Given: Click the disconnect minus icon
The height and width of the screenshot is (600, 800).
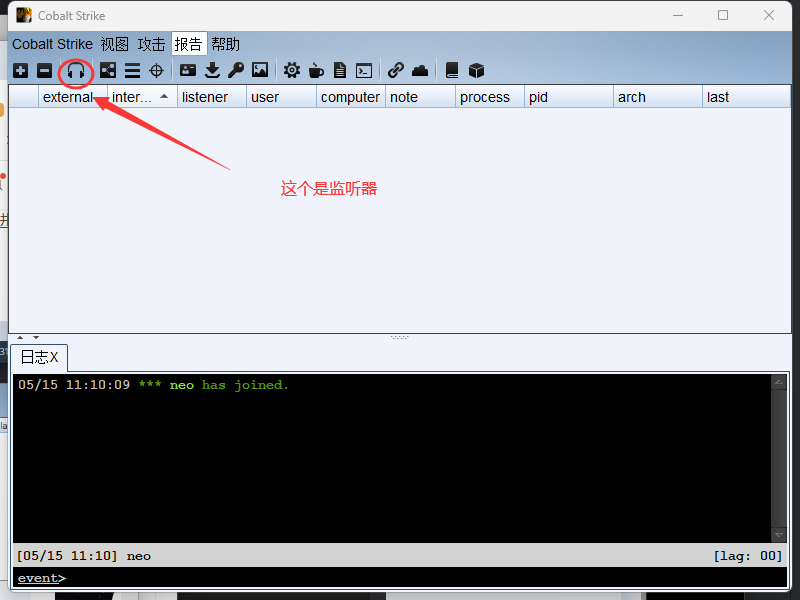Looking at the screenshot, I should (44, 70).
